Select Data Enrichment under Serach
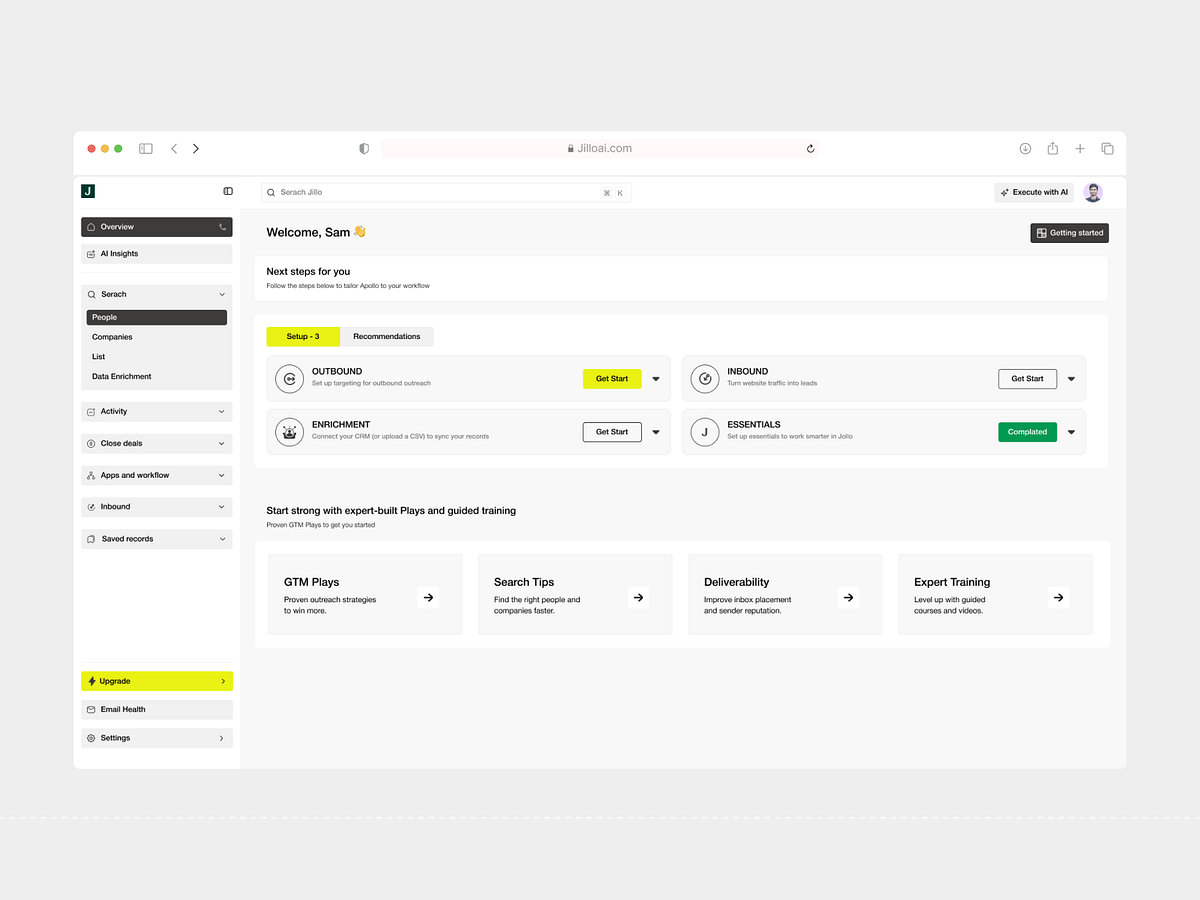 click(x=122, y=377)
